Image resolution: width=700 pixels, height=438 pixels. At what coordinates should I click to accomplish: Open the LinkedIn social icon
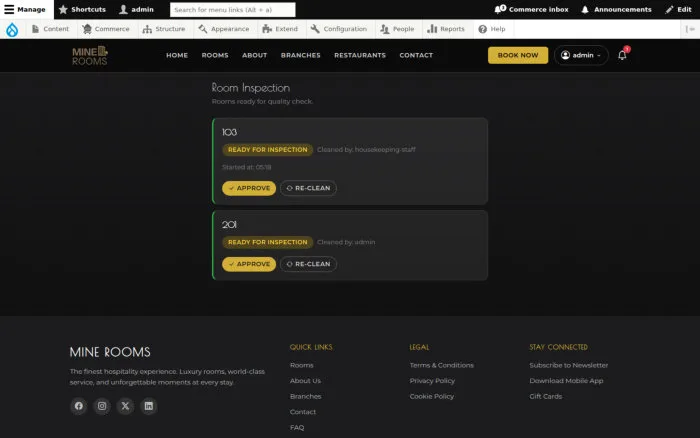pyautogui.click(x=149, y=406)
